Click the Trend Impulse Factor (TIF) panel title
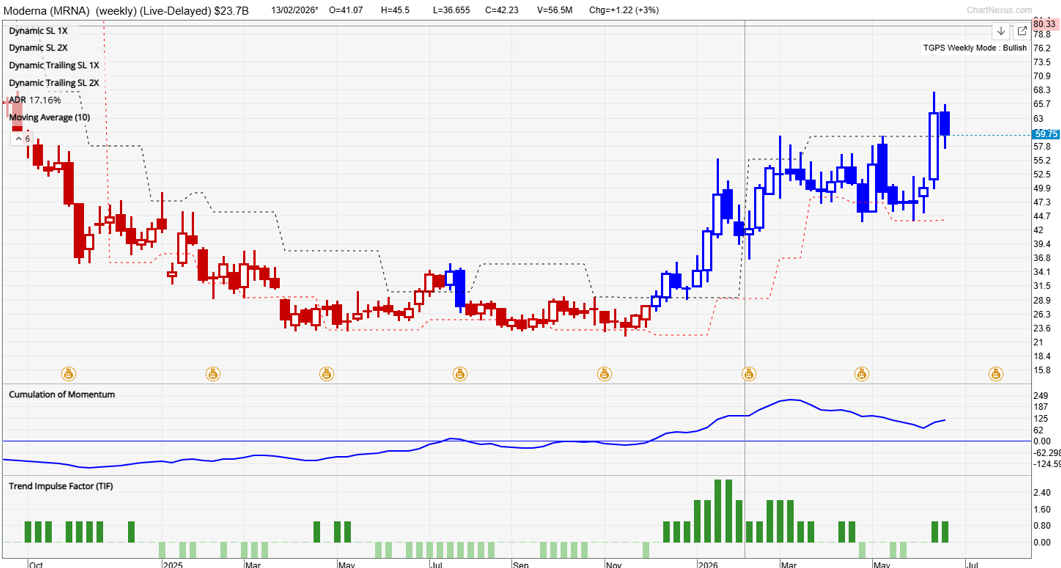Viewport: 1061px width, 568px height. tap(60, 486)
